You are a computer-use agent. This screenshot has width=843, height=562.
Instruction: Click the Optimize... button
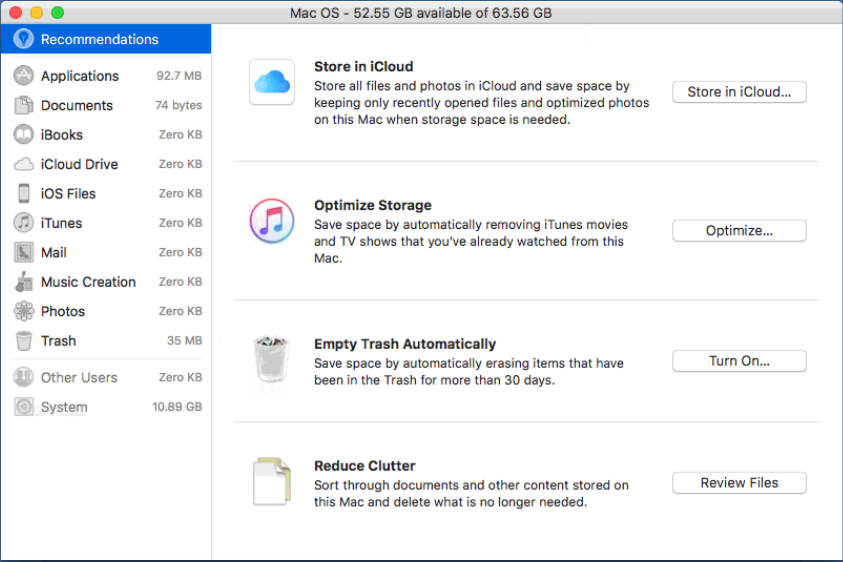click(x=739, y=231)
